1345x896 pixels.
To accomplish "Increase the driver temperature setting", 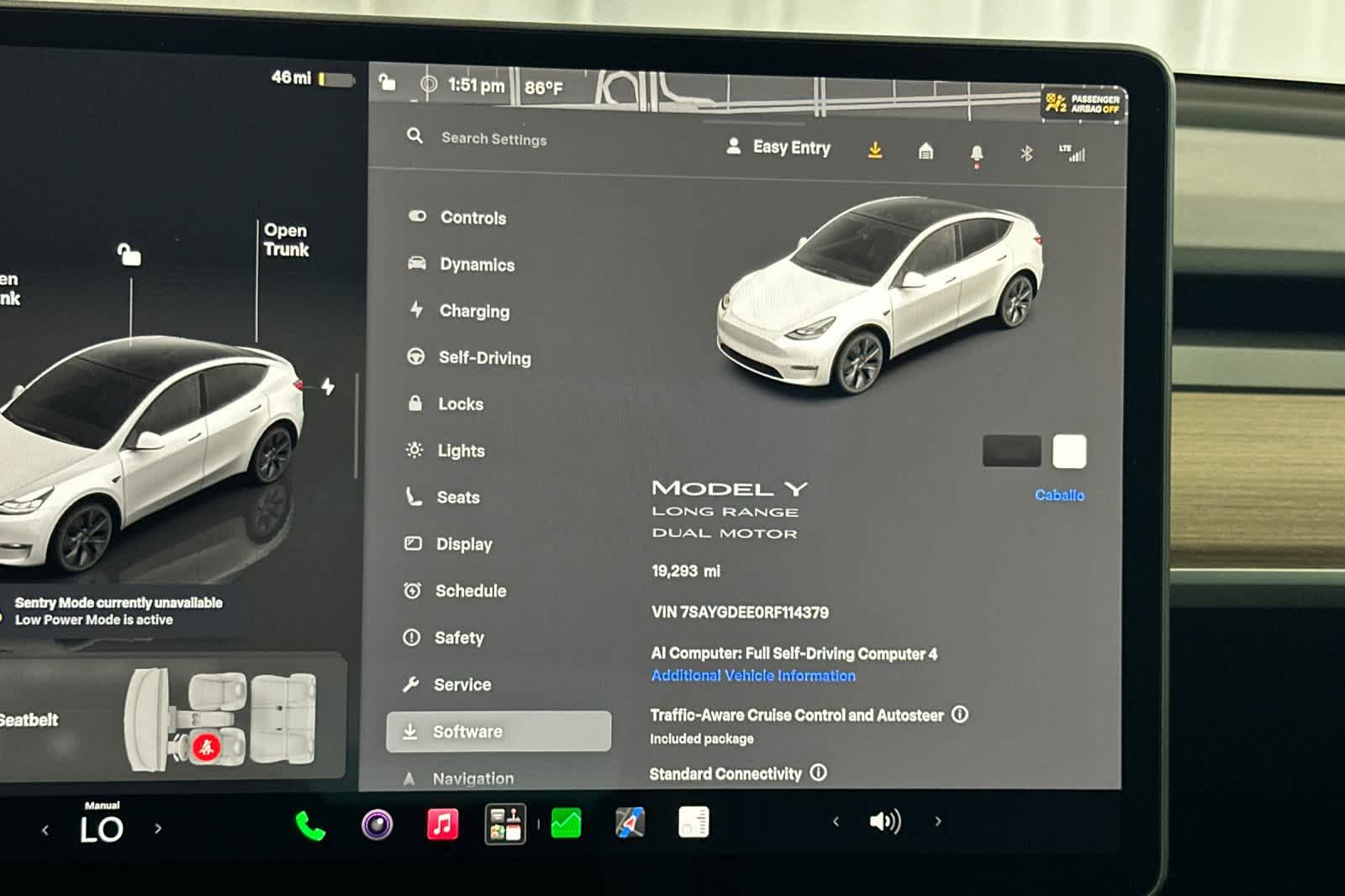I will (x=157, y=828).
